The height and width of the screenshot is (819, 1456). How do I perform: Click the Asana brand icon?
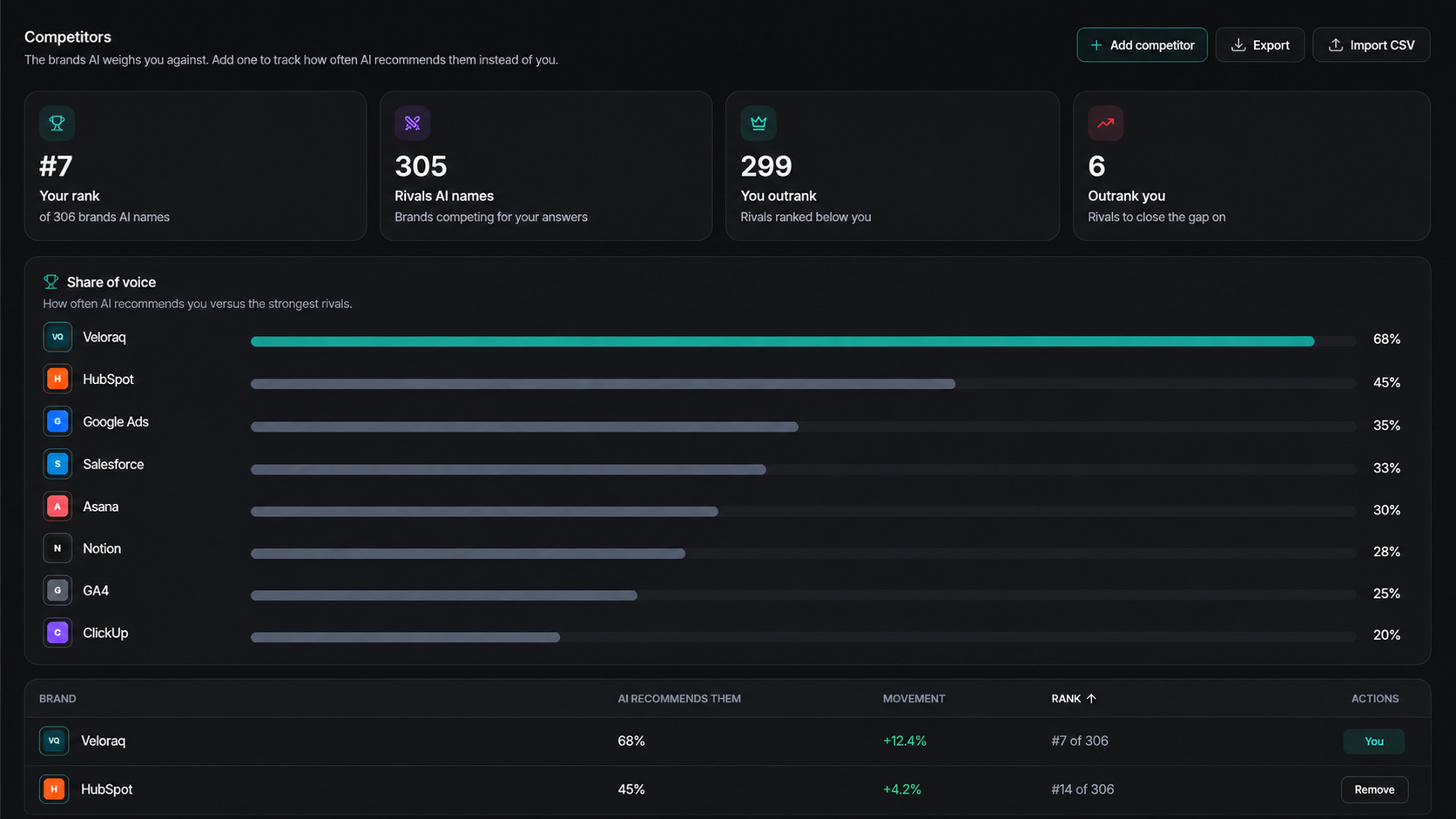tap(57, 507)
